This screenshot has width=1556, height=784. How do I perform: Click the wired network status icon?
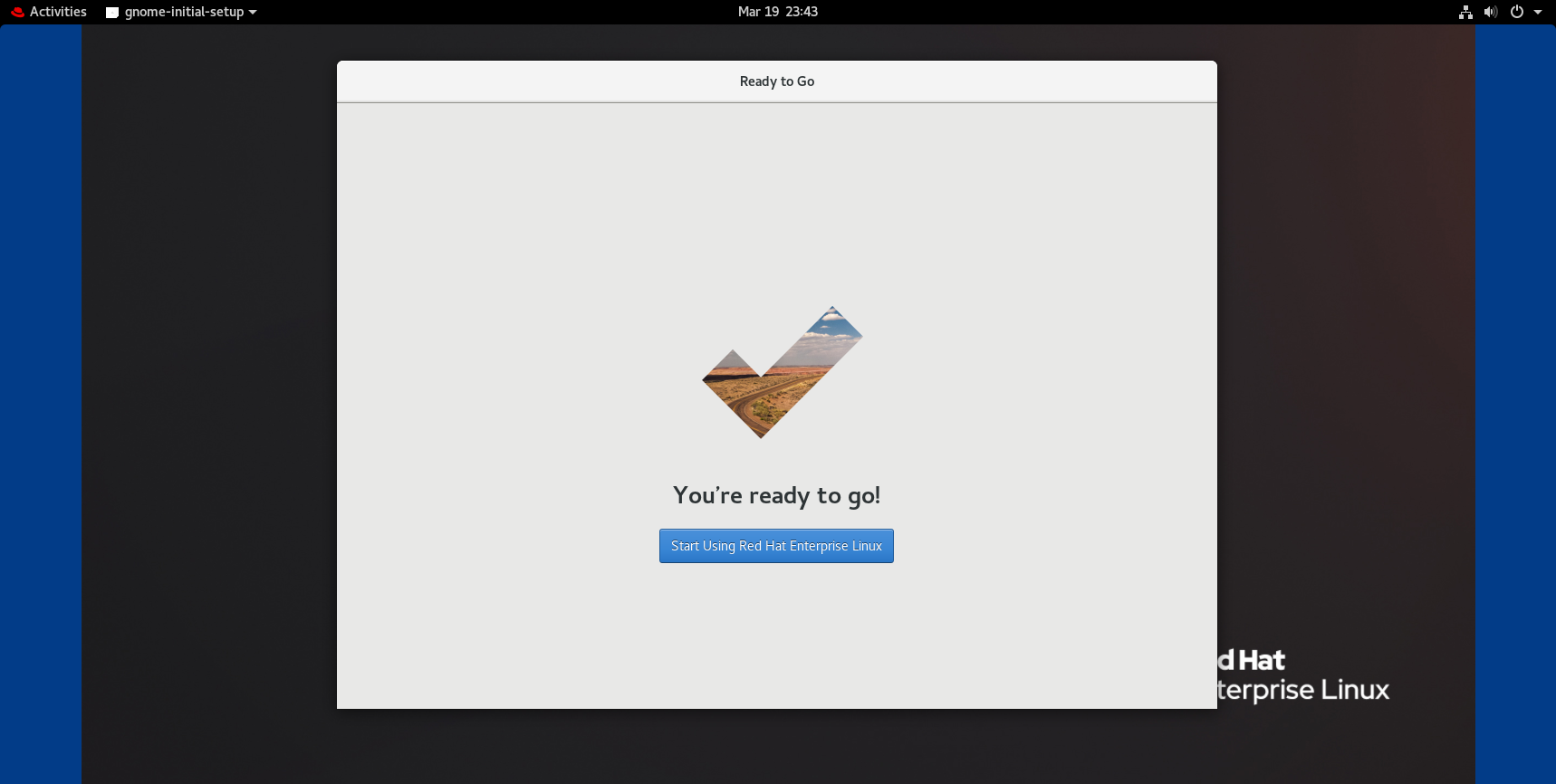(1465, 12)
